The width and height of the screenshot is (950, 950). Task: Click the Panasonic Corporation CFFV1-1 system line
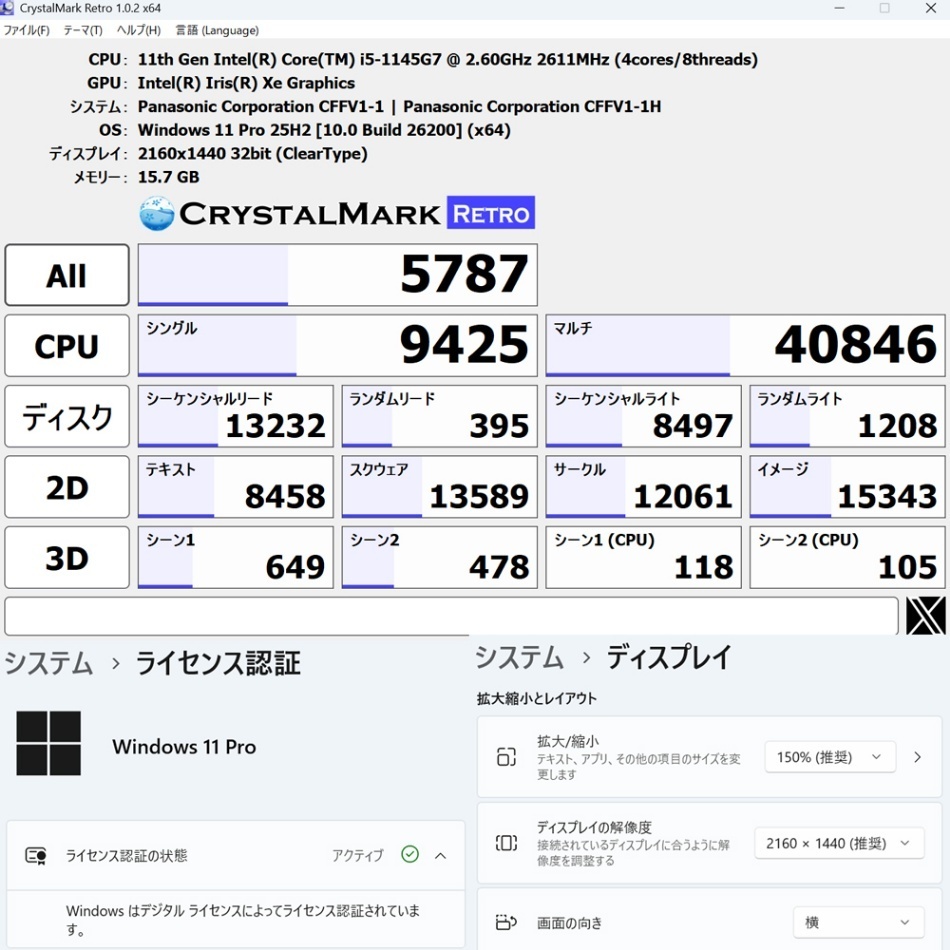399,107
